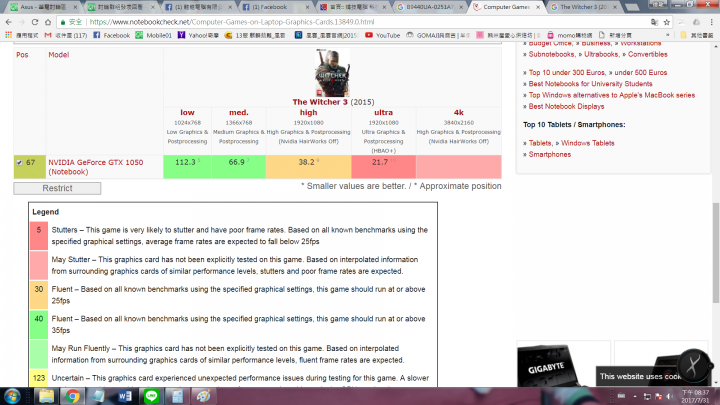Screen dimensions: 720x405
Task: Open the Convertibles link
Action: pos(647,54)
